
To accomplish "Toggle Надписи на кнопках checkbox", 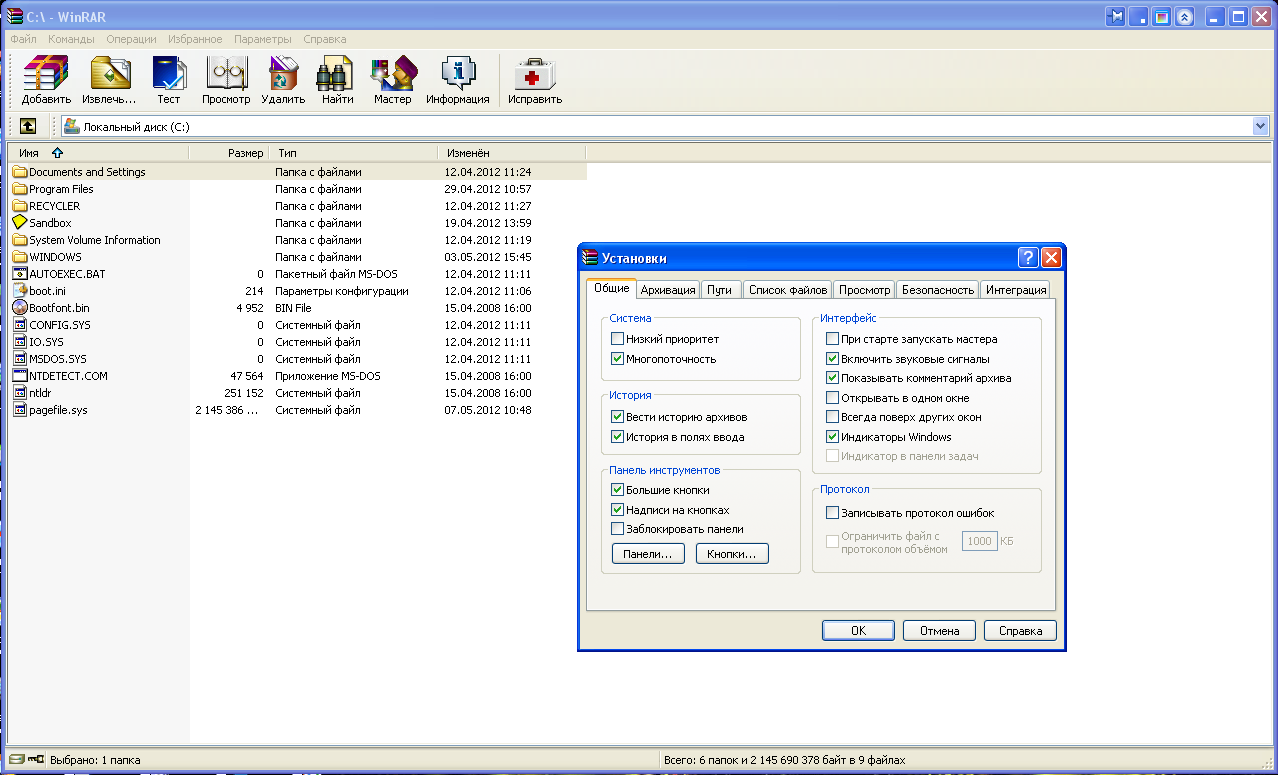I will tap(617, 510).
